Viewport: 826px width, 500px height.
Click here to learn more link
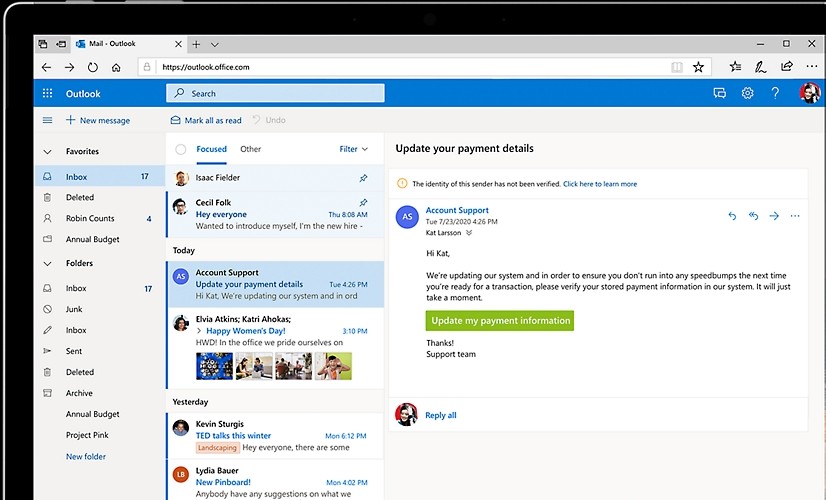tap(600, 184)
